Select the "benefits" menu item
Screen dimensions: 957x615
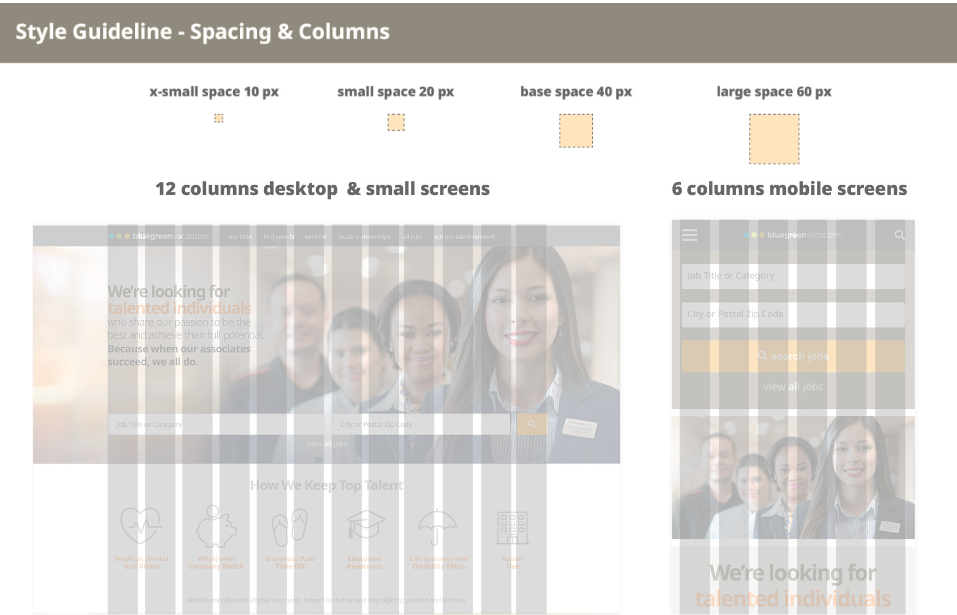click(x=314, y=238)
